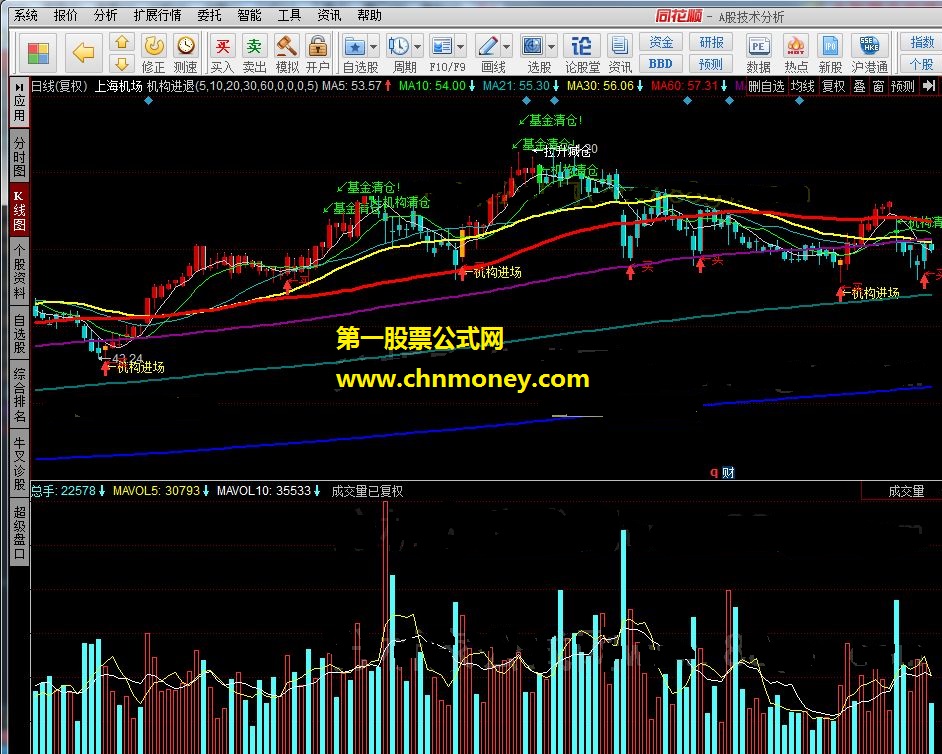Click the 机构进退 indicator parameters label
This screenshot has width=942, height=754.
[x=232, y=86]
